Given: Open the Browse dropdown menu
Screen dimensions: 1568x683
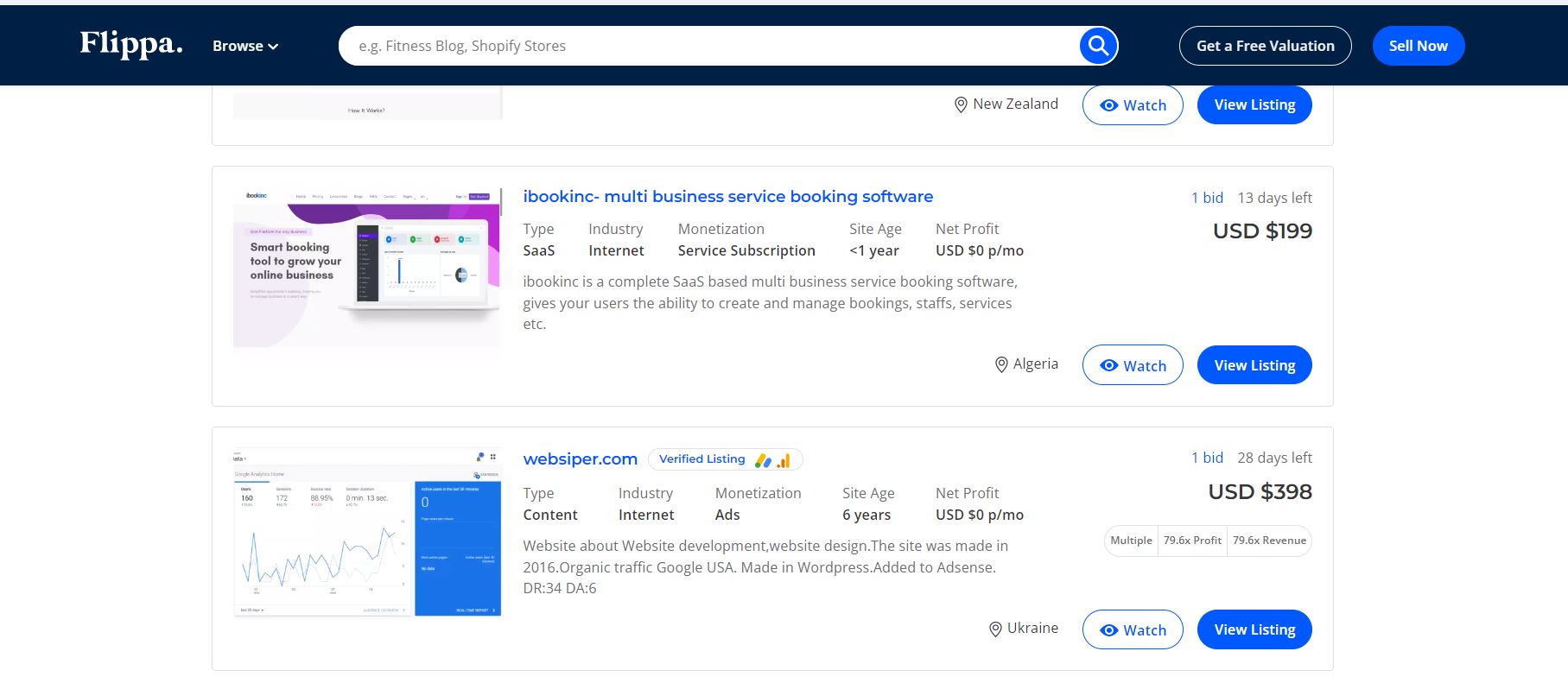Looking at the screenshot, I should coord(245,46).
